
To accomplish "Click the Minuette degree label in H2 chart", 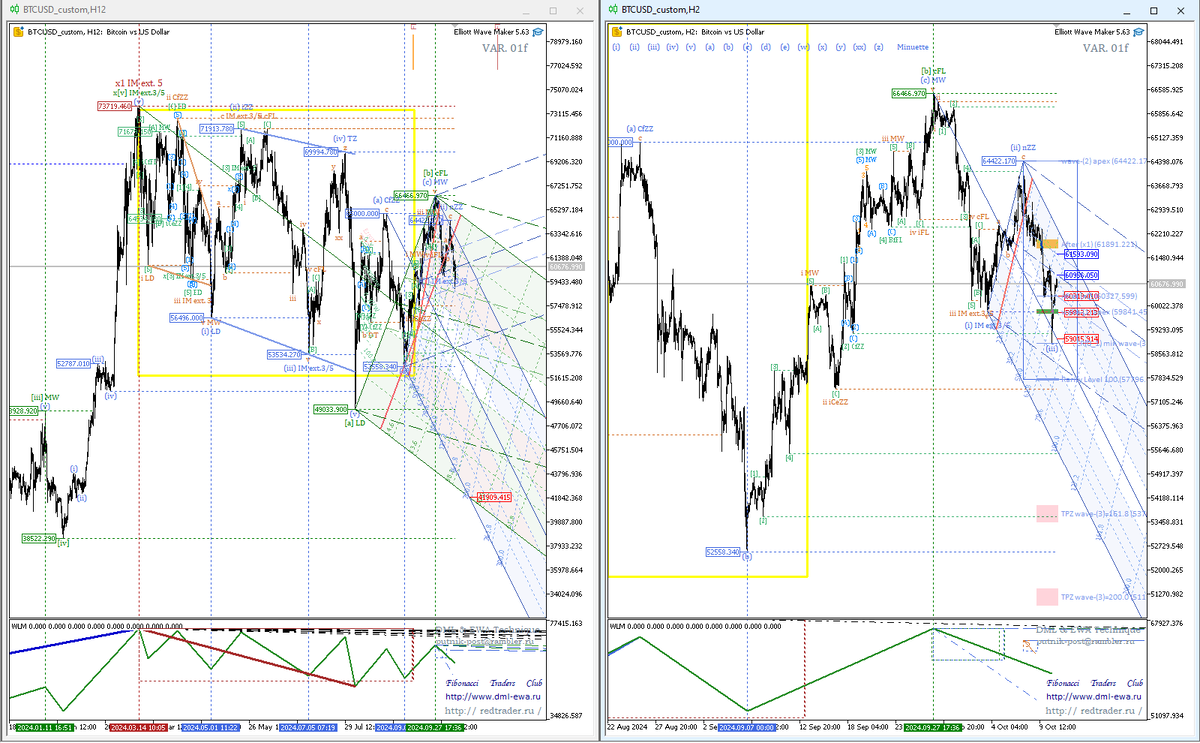I will (913, 46).
